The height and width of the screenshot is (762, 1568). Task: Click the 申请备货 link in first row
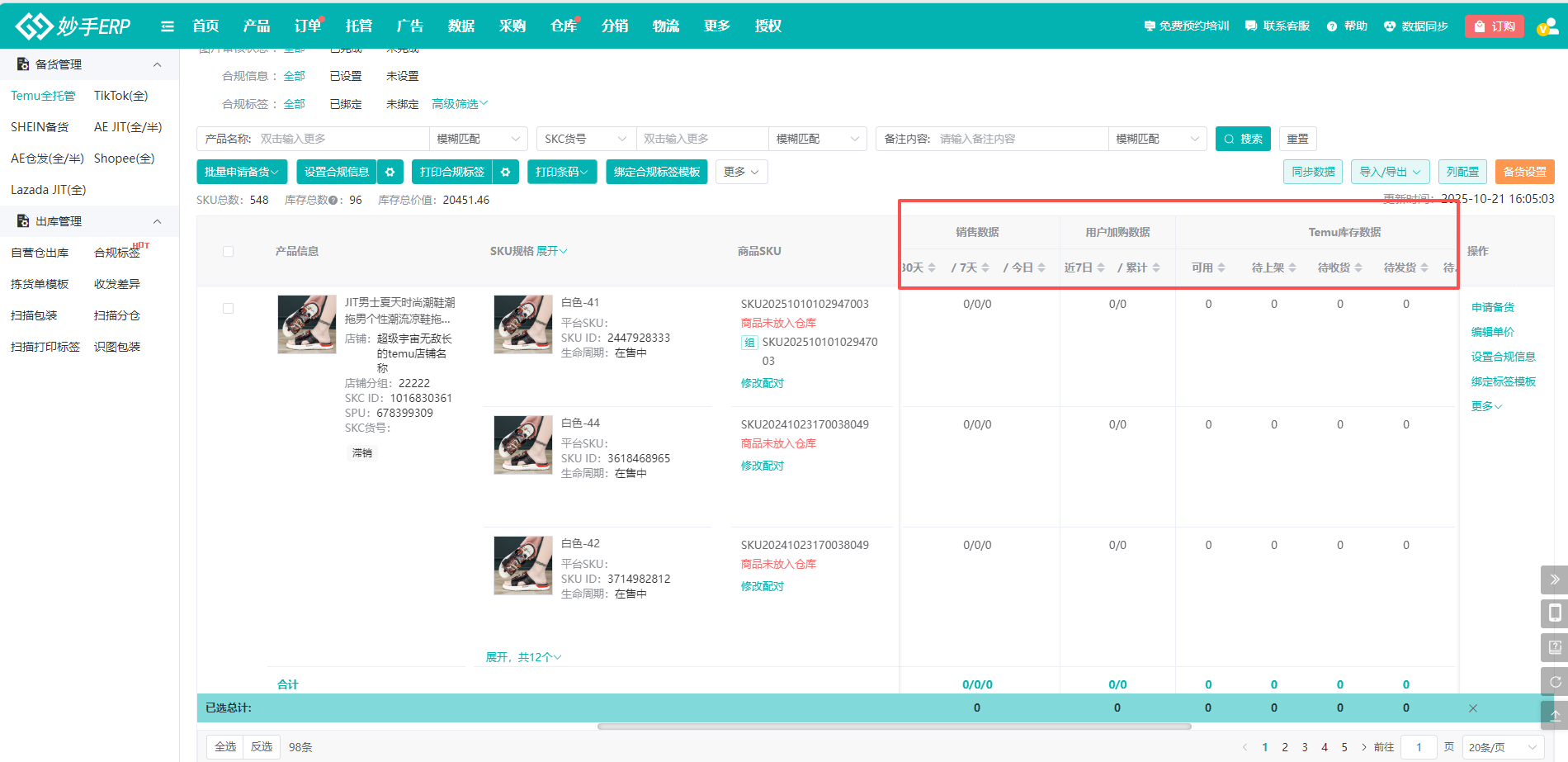pos(1492,307)
